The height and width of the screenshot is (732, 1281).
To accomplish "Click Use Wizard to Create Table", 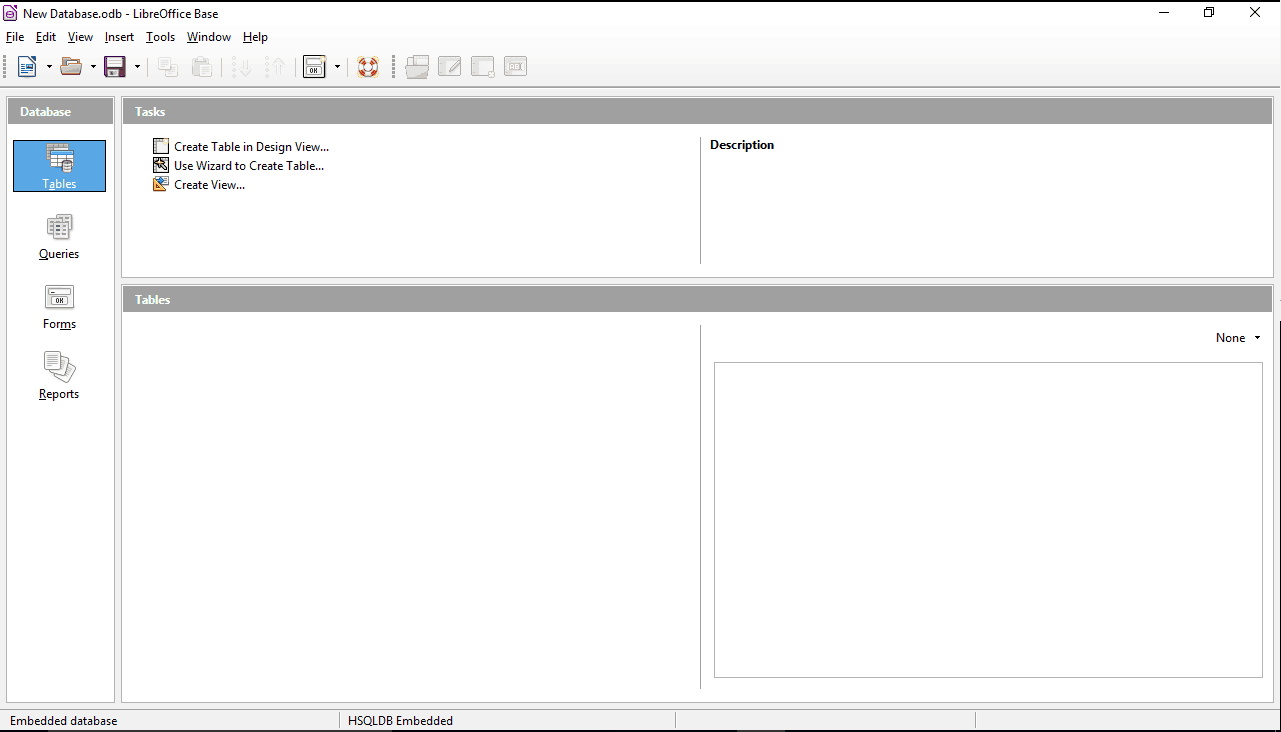I will pos(249,166).
